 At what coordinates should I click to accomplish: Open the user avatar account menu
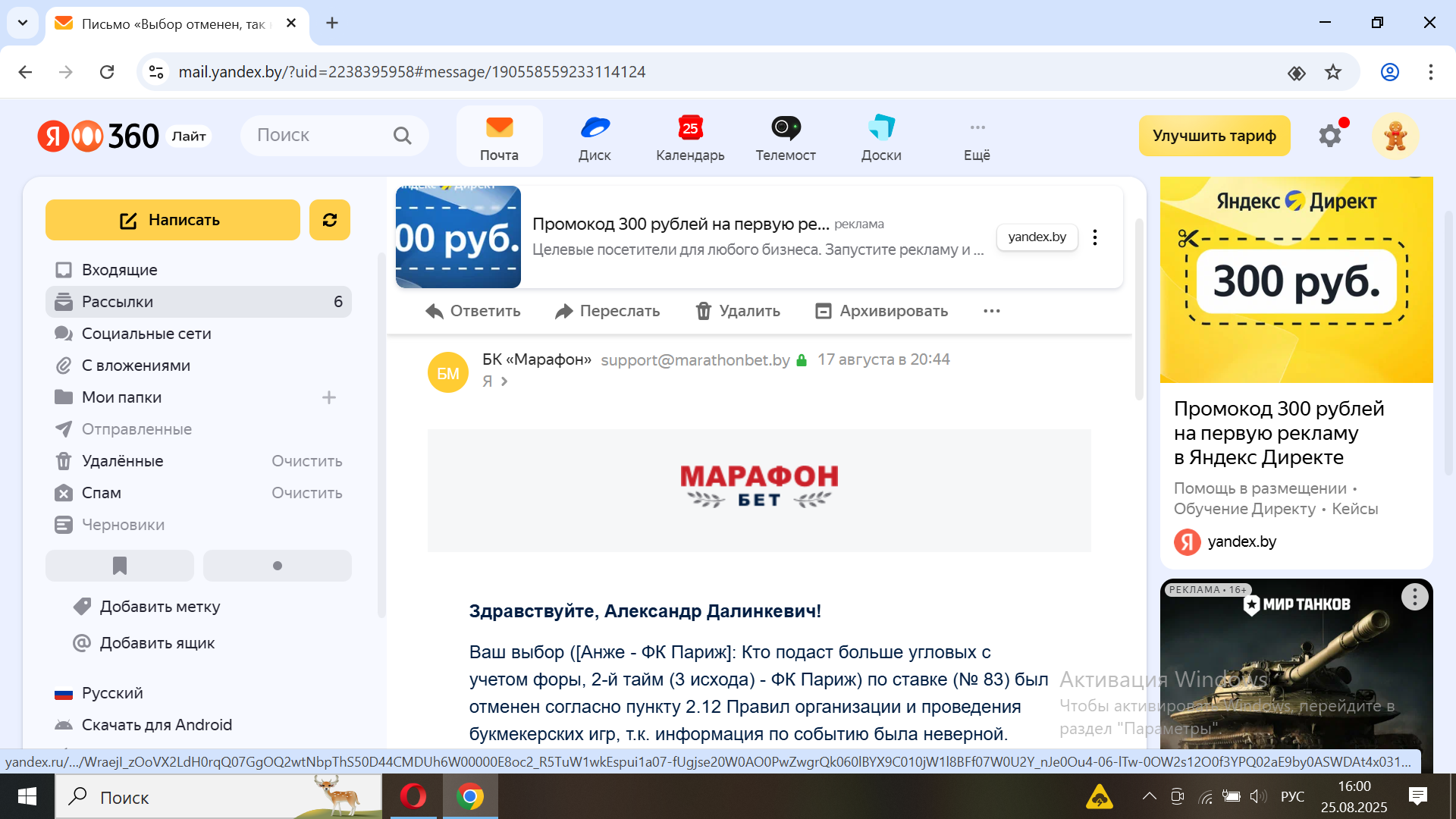1395,136
